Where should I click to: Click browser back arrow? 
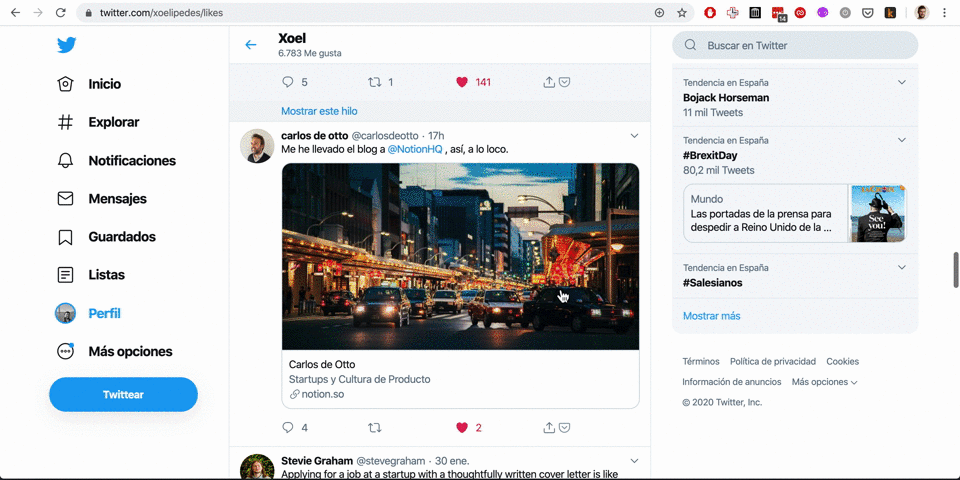(x=15, y=12)
